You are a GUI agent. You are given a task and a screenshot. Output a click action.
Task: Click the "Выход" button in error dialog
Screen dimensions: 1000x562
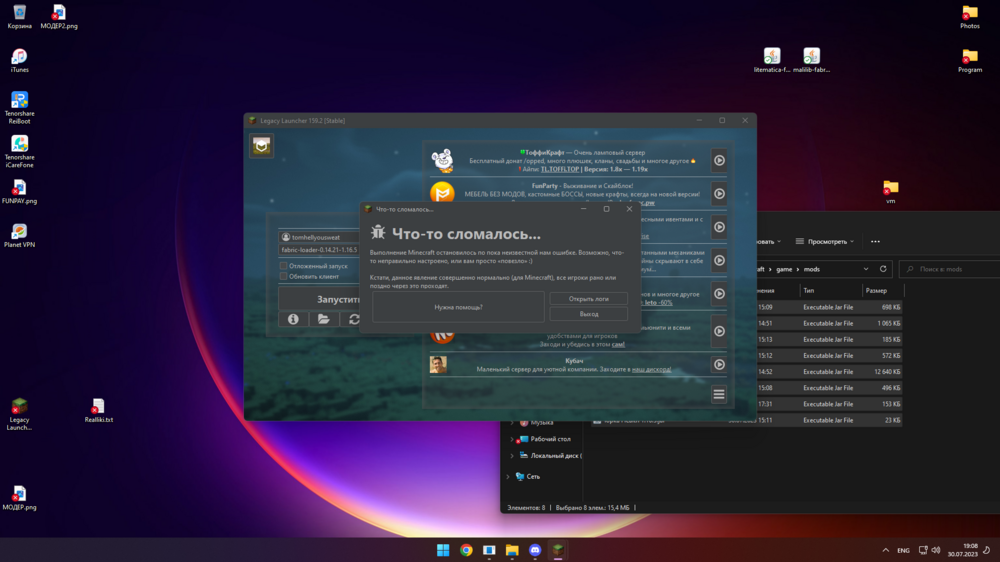[x=588, y=314]
